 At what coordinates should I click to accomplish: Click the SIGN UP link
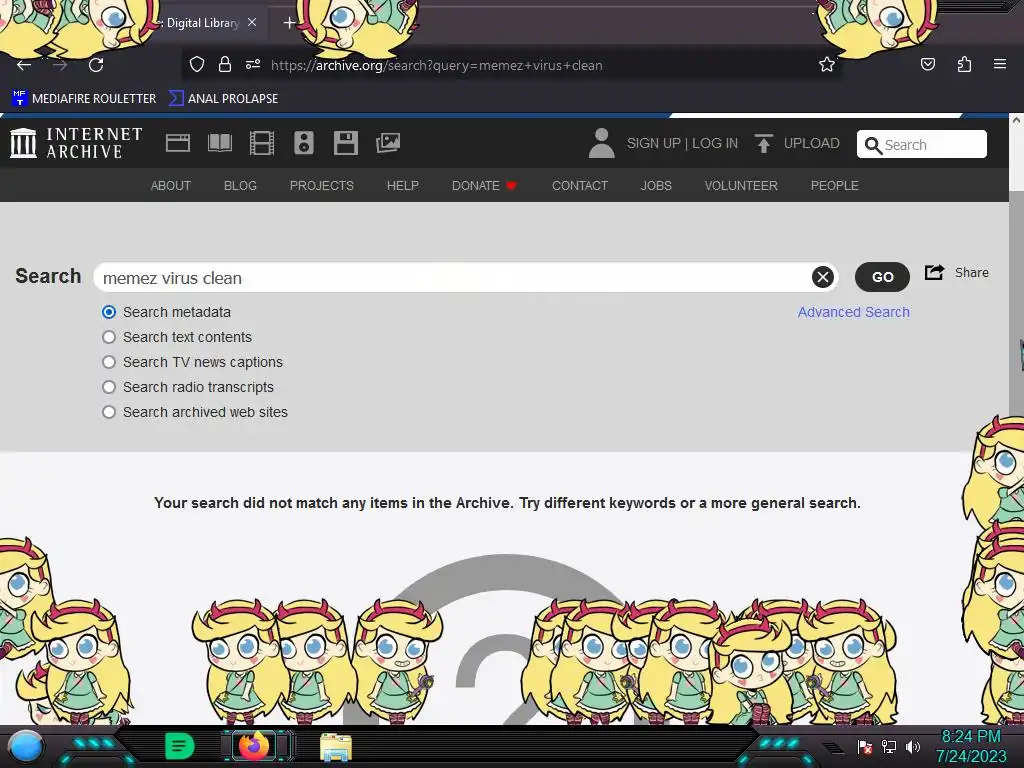[x=654, y=143]
